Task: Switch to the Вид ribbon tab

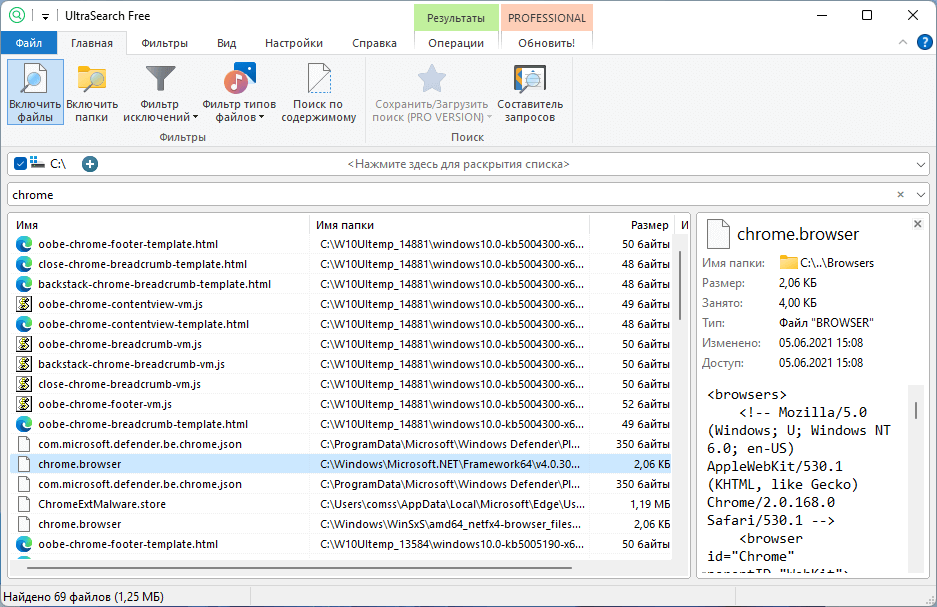Action: [x=226, y=43]
